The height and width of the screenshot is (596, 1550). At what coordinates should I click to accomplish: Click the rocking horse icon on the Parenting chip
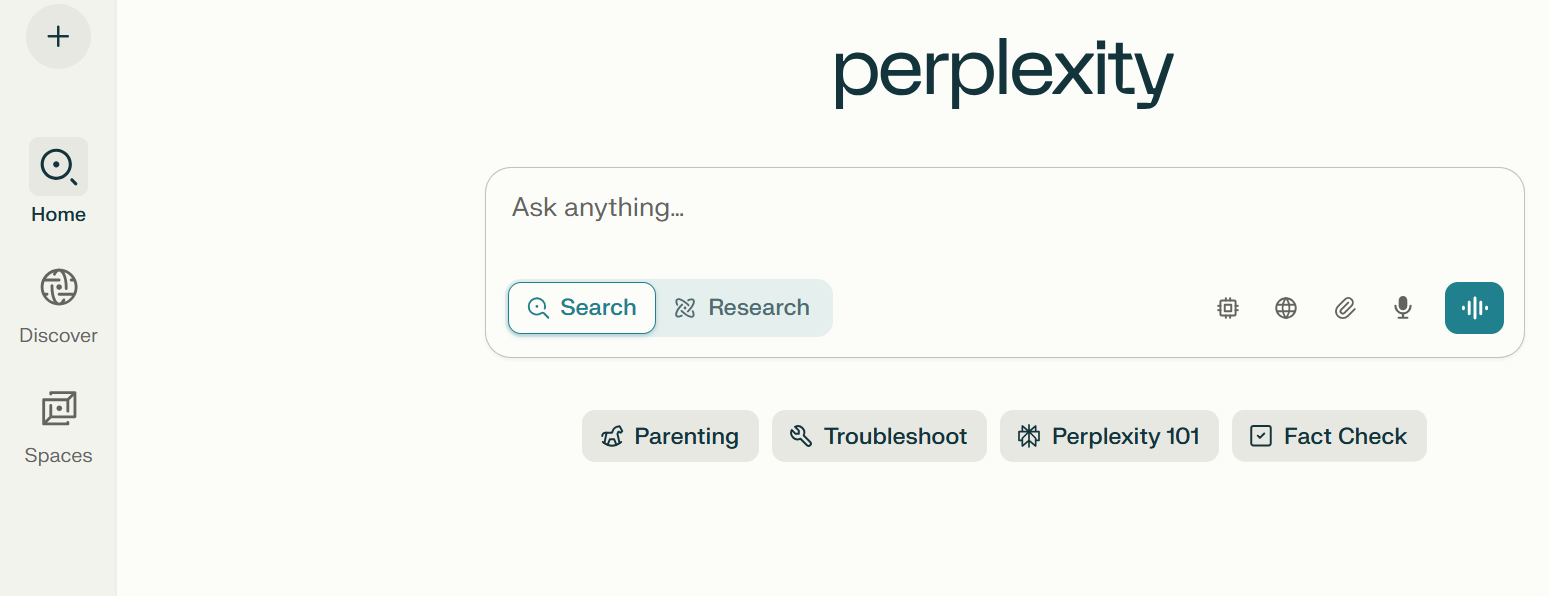pos(612,436)
